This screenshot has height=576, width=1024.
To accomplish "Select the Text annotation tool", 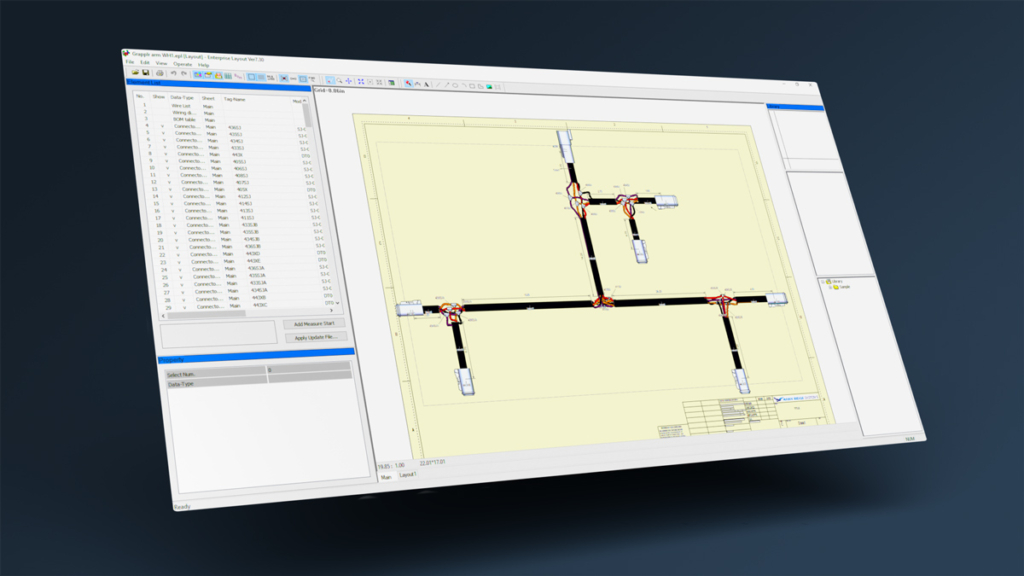I will pyautogui.click(x=427, y=84).
